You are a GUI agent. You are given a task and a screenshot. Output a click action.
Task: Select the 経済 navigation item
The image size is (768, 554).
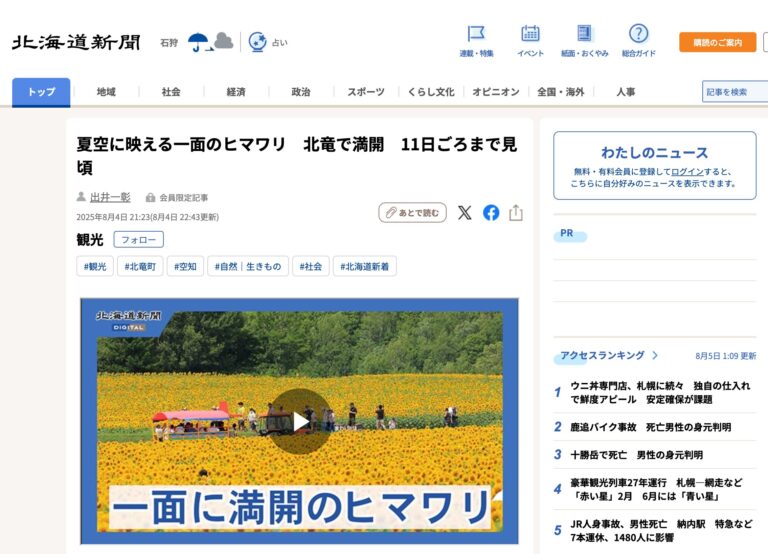(x=235, y=92)
